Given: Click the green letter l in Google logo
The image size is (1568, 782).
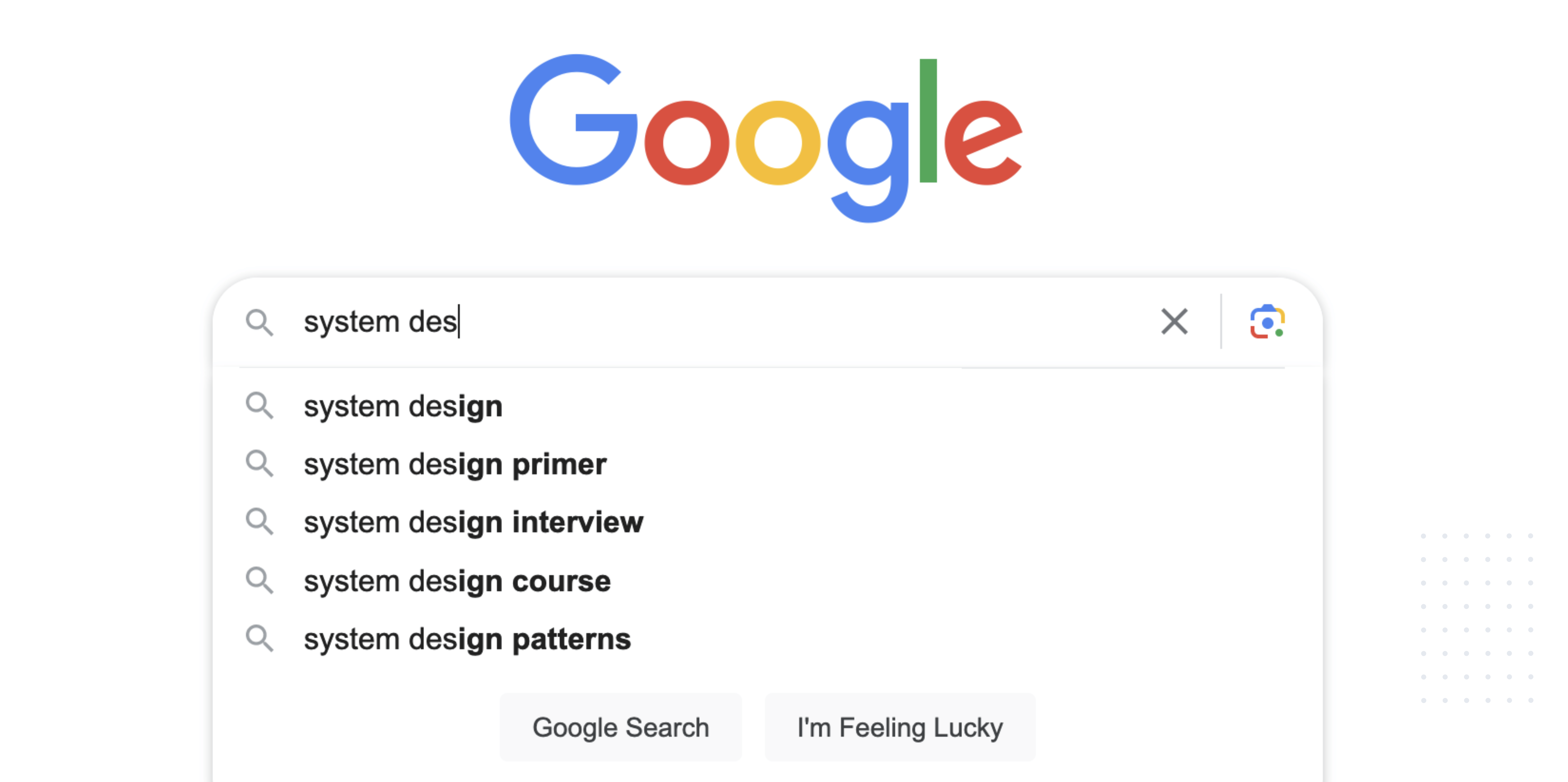Looking at the screenshot, I should pyautogui.click(x=928, y=120).
